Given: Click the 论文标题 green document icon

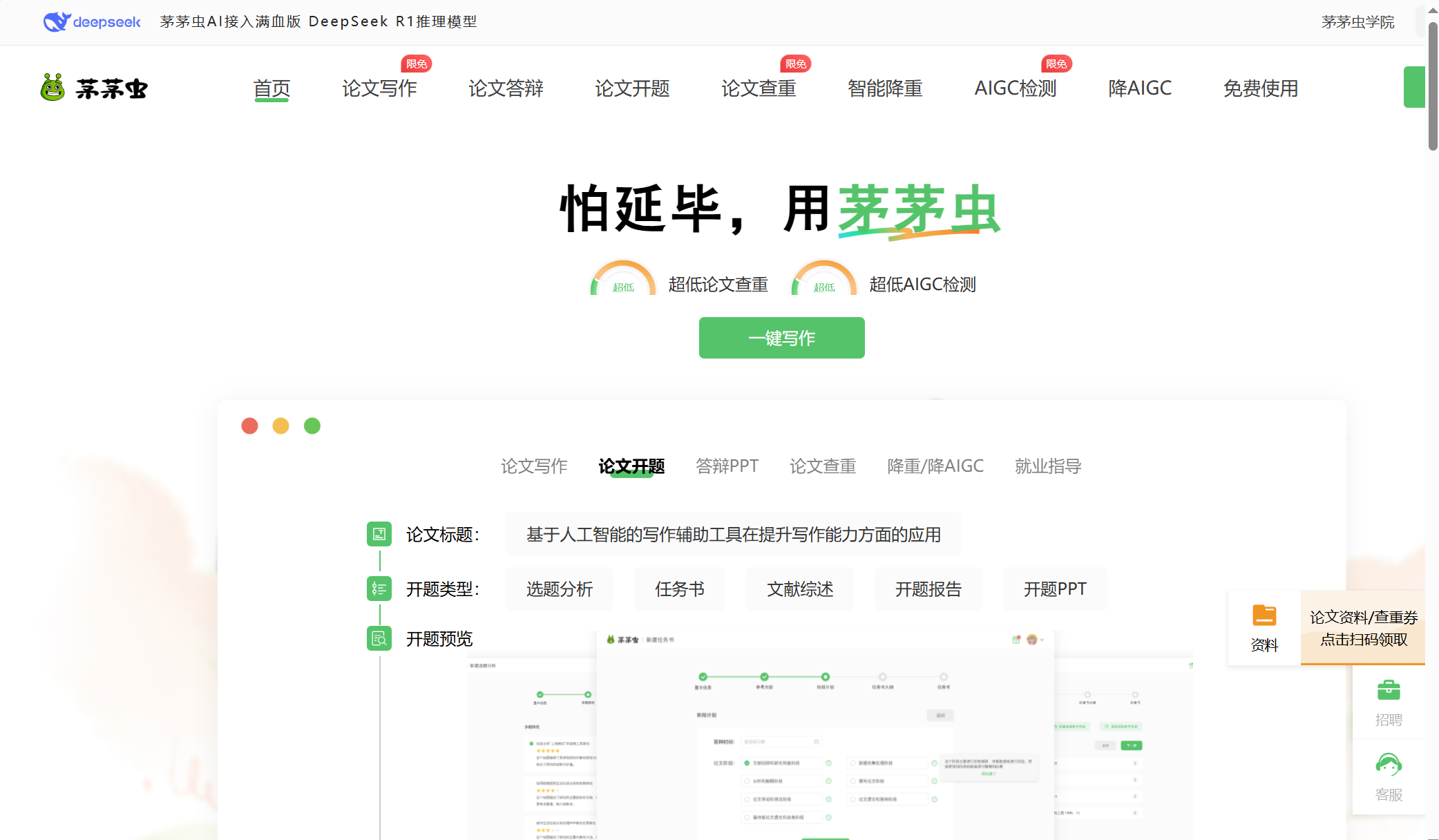Looking at the screenshot, I should (379, 534).
